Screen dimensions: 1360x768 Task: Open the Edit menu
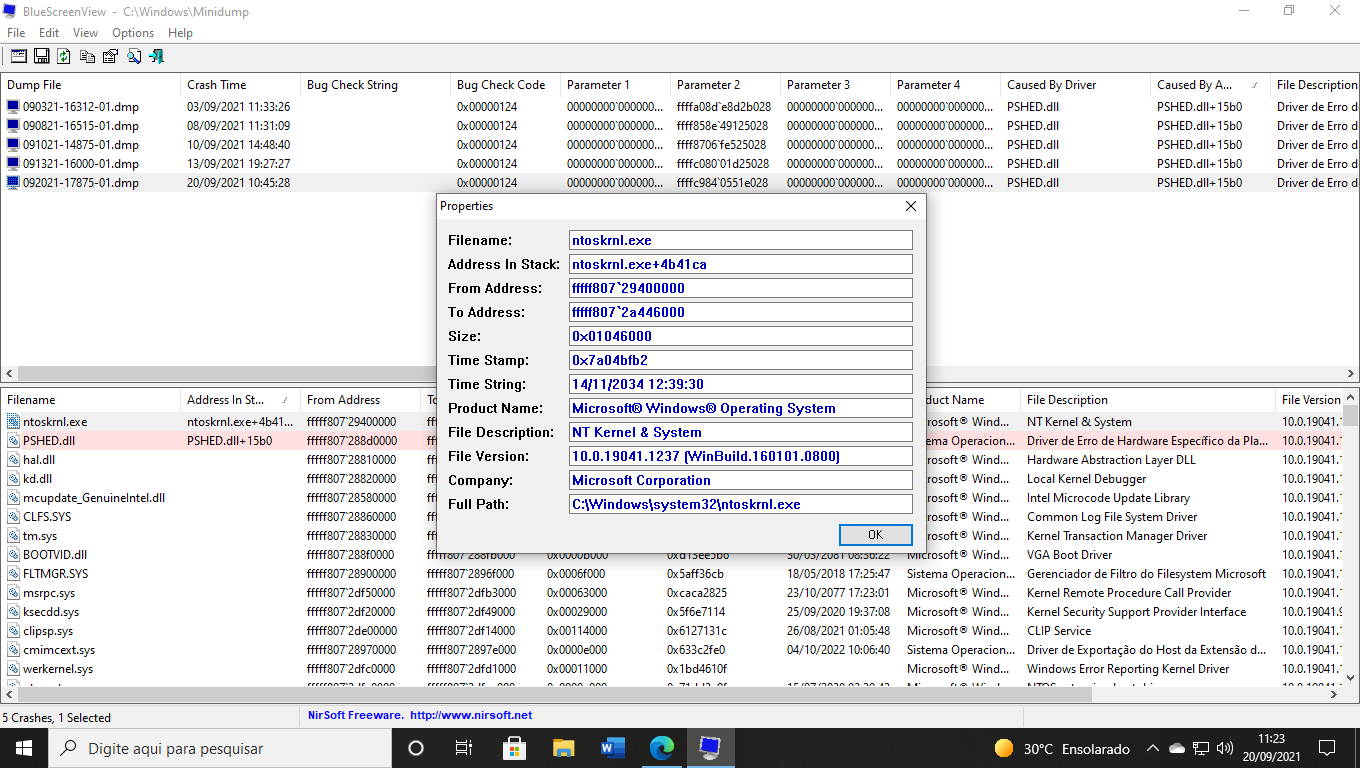tap(49, 33)
